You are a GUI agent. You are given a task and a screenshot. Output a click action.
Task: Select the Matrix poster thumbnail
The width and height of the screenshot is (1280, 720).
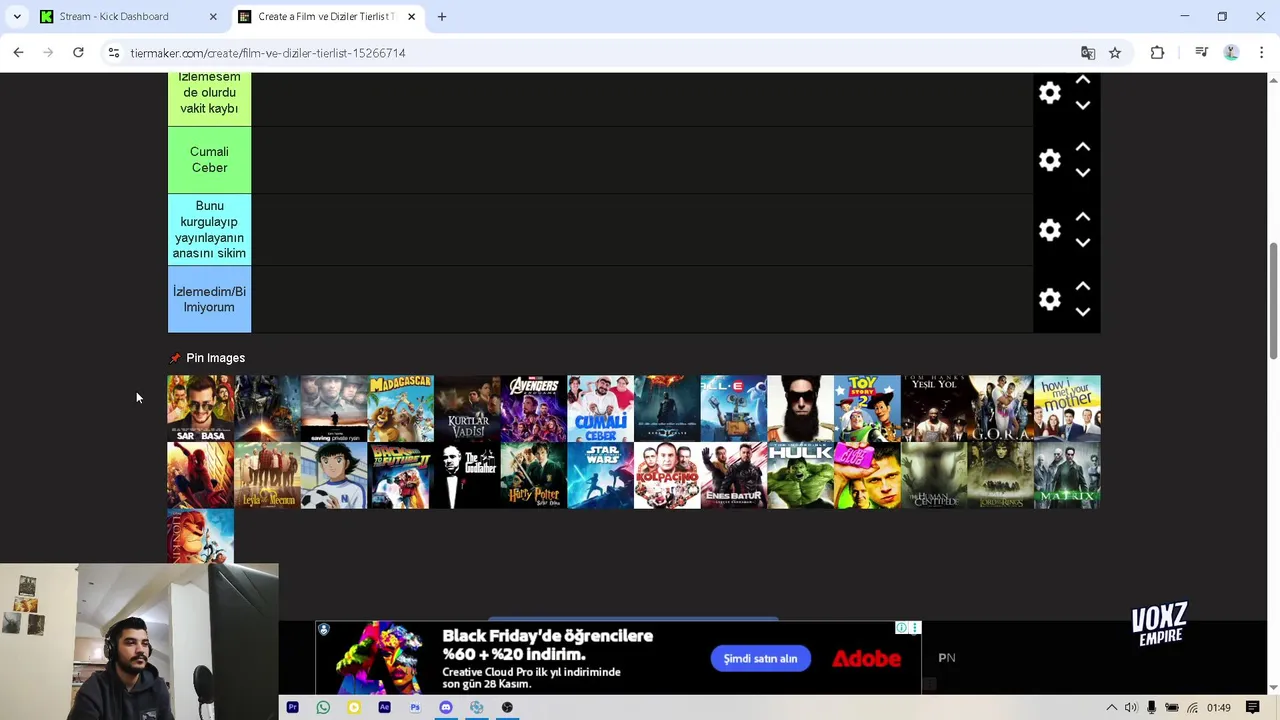(x=1067, y=475)
